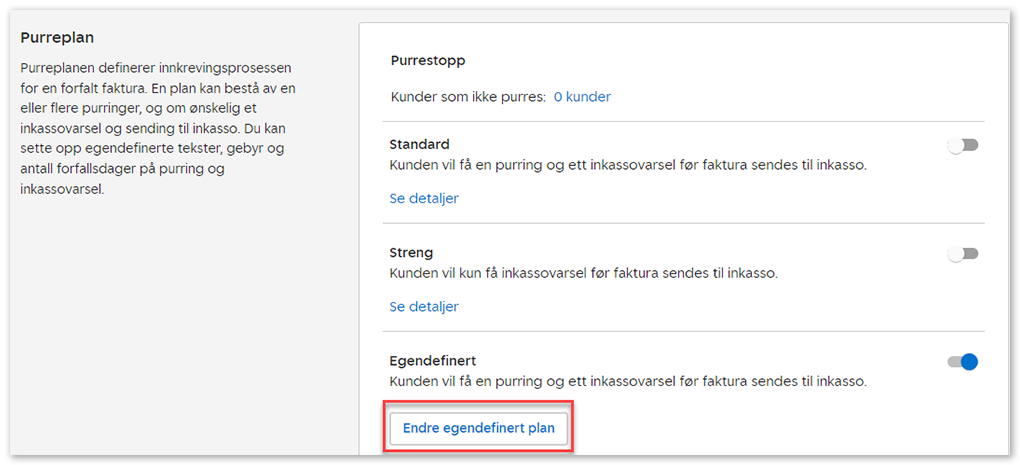Disable the Egendefinert plan toggle
Image resolution: width=1020 pixels, height=465 pixels.
coord(962,362)
